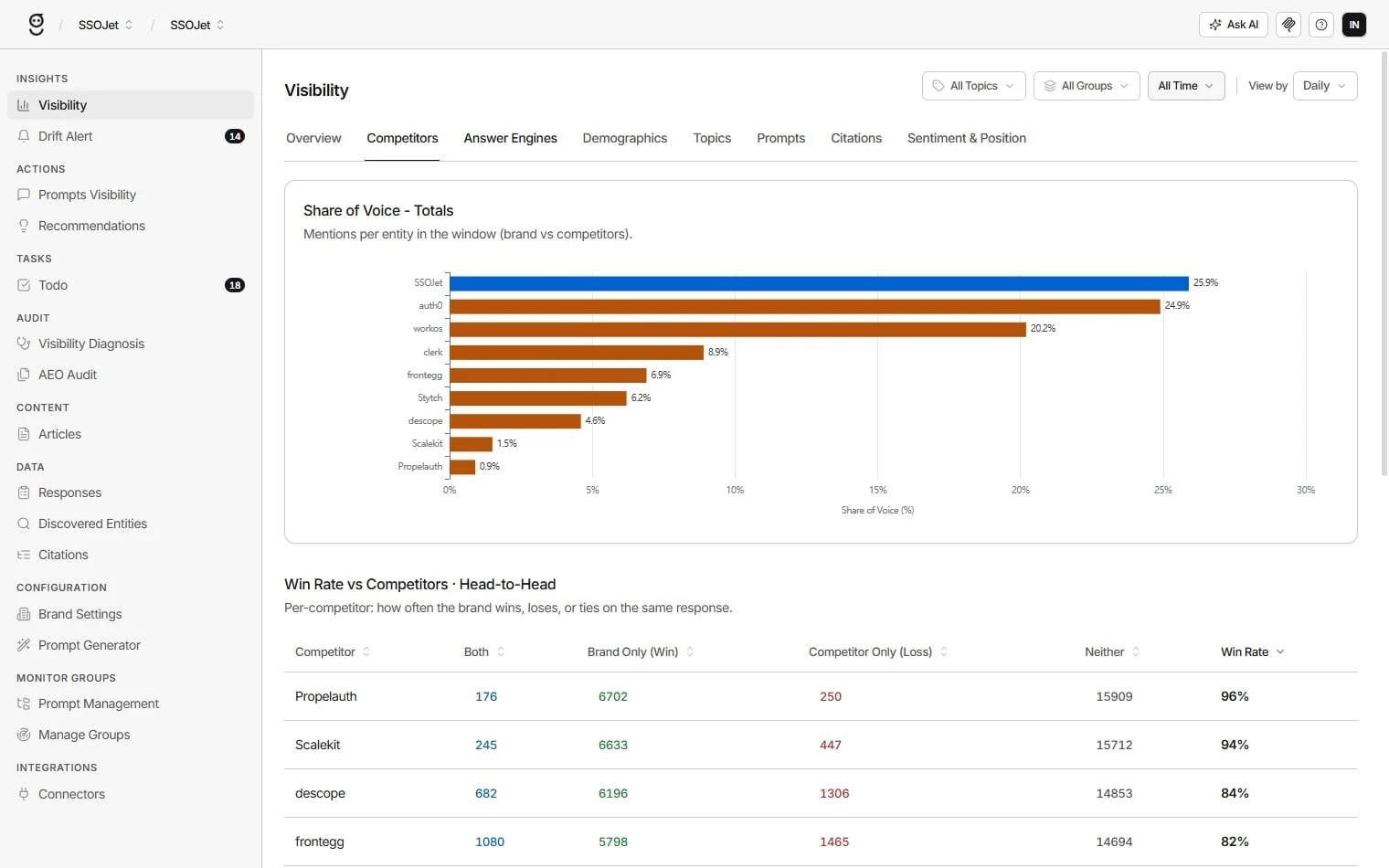Expand the All Topics filter dropdown
The height and width of the screenshot is (868, 1389).
(974, 86)
